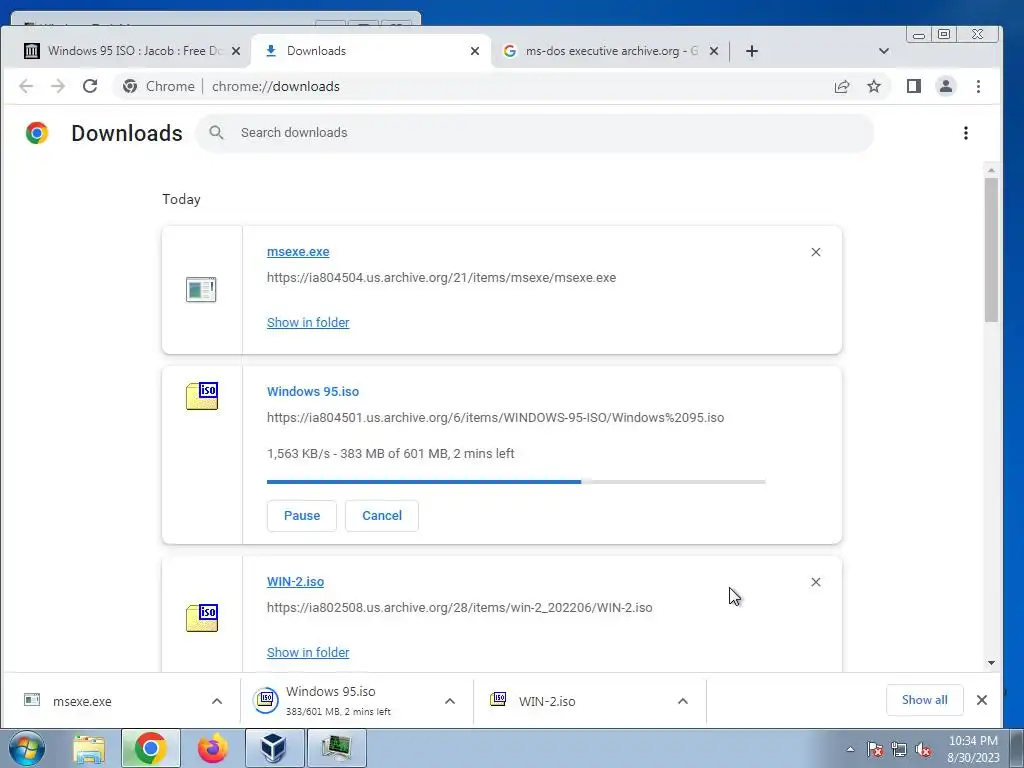Click the Chrome logo beside Downloads title

[37, 133]
